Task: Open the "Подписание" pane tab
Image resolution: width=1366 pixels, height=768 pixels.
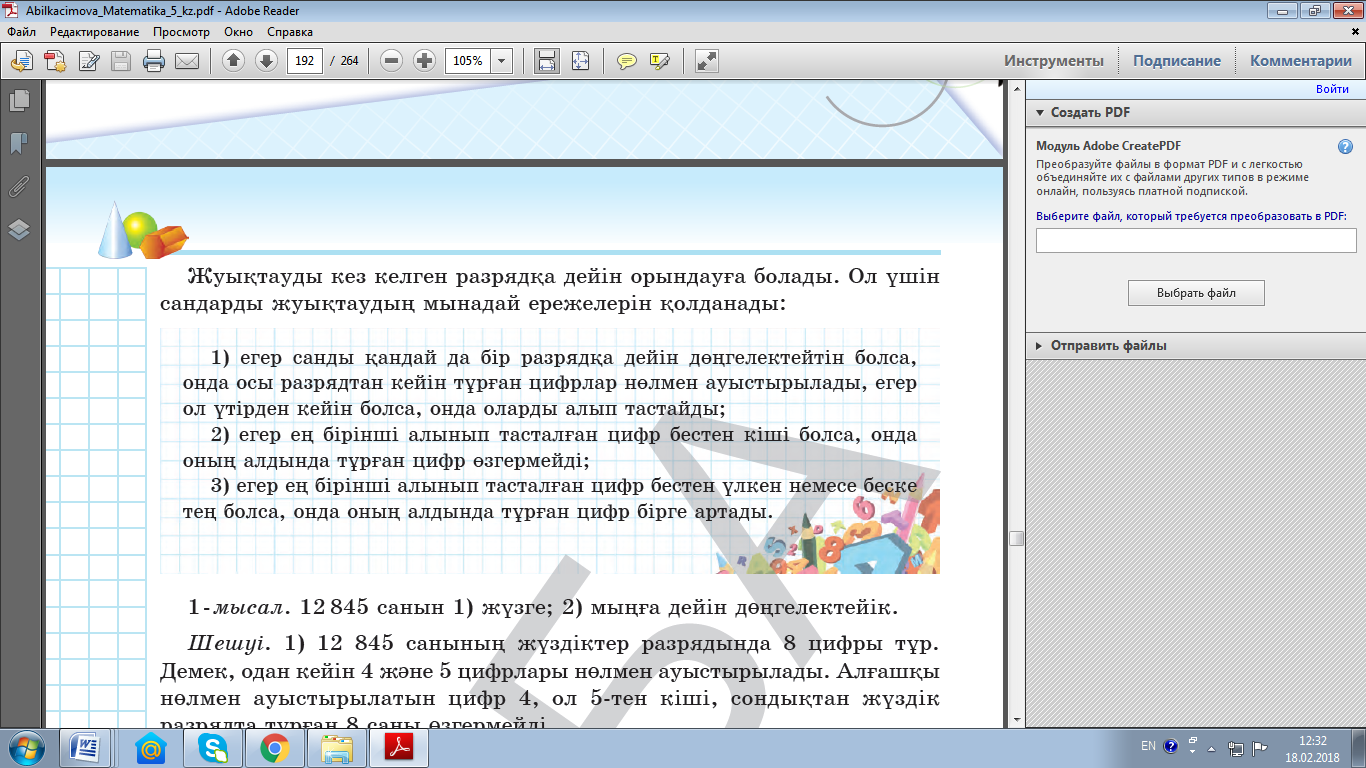Action: [x=1177, y=61]
